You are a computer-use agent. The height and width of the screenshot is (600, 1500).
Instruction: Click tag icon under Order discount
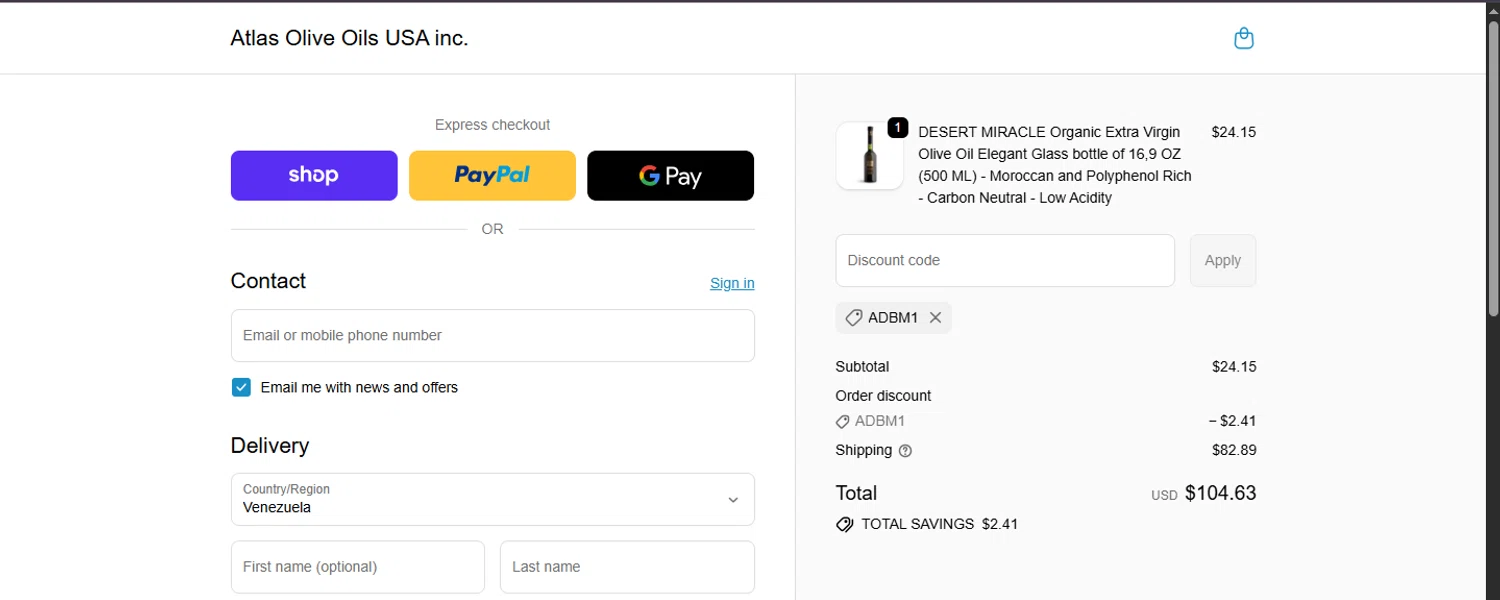click(843, 422)
